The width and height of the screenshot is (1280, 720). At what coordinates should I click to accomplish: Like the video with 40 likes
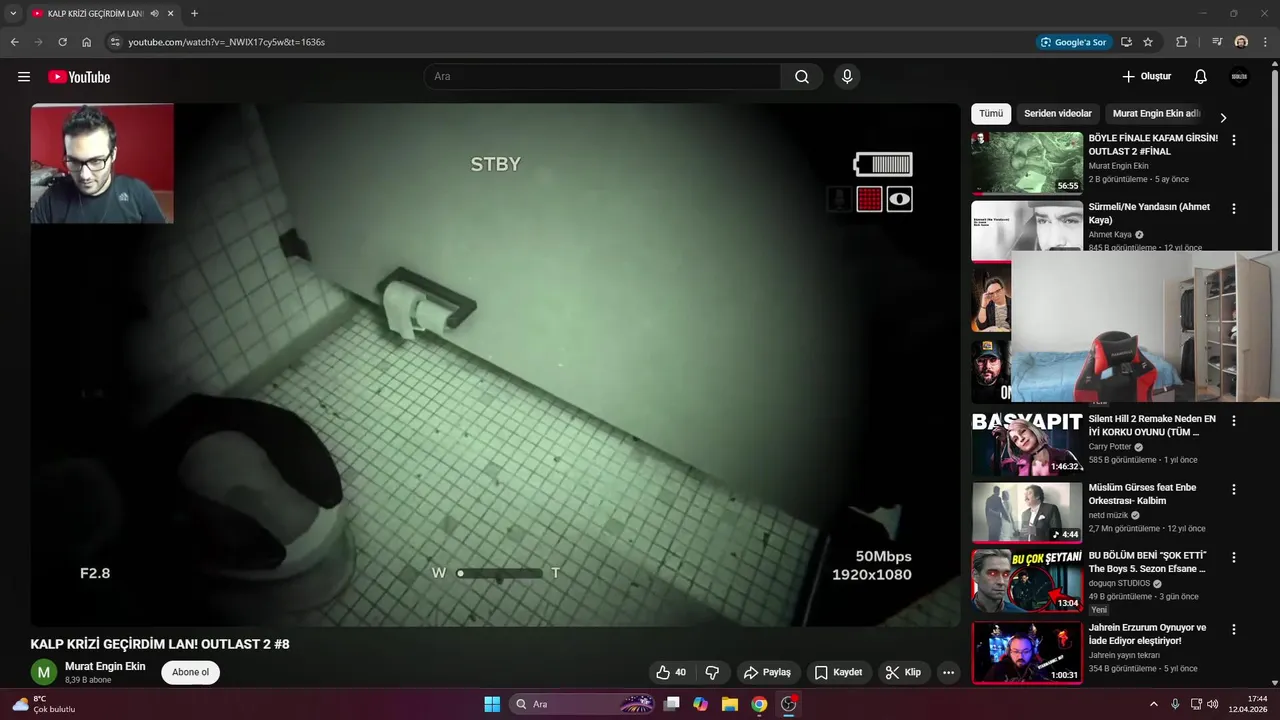pyautogui.click(x=671, y=672)
